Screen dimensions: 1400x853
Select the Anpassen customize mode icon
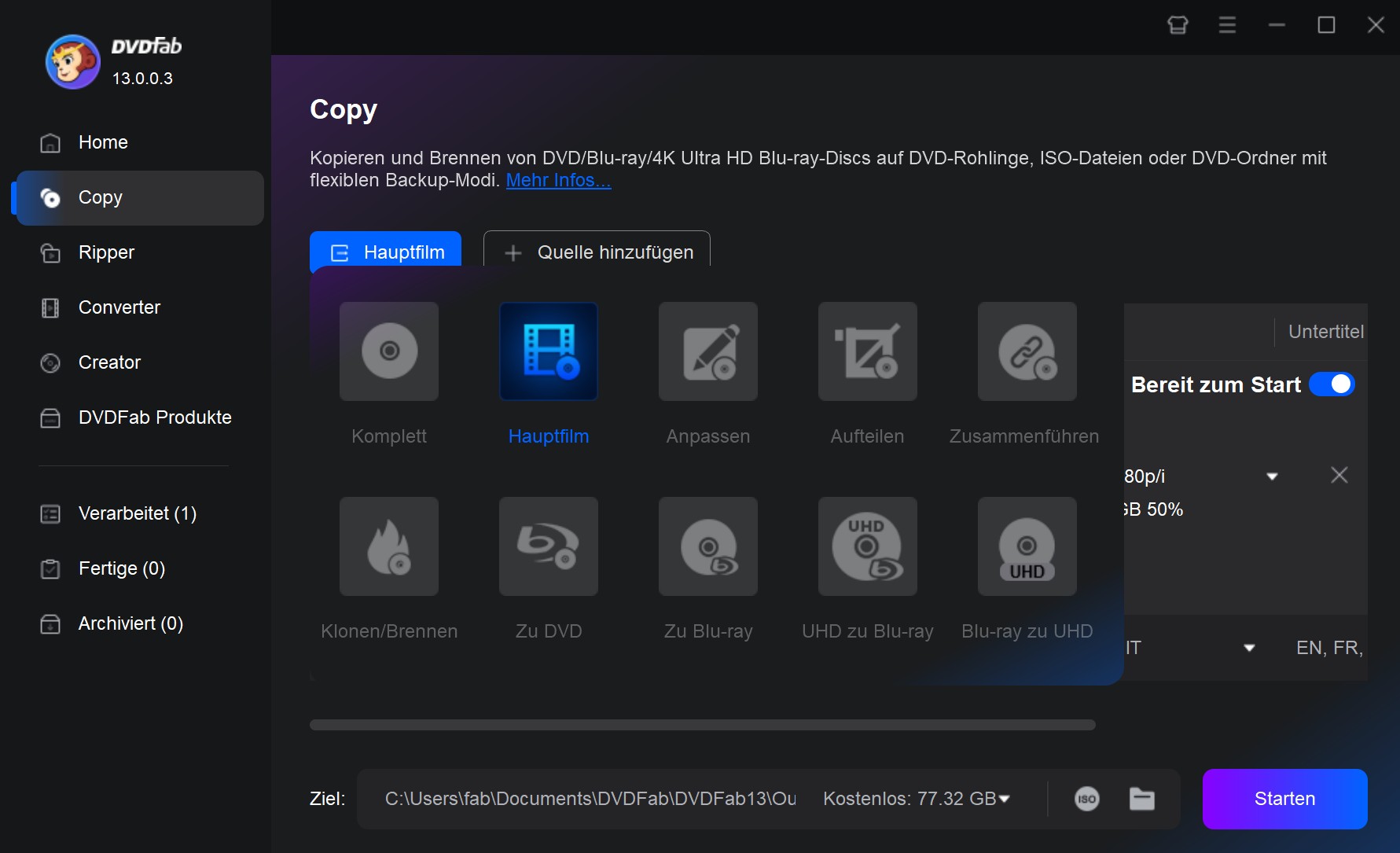708,351
